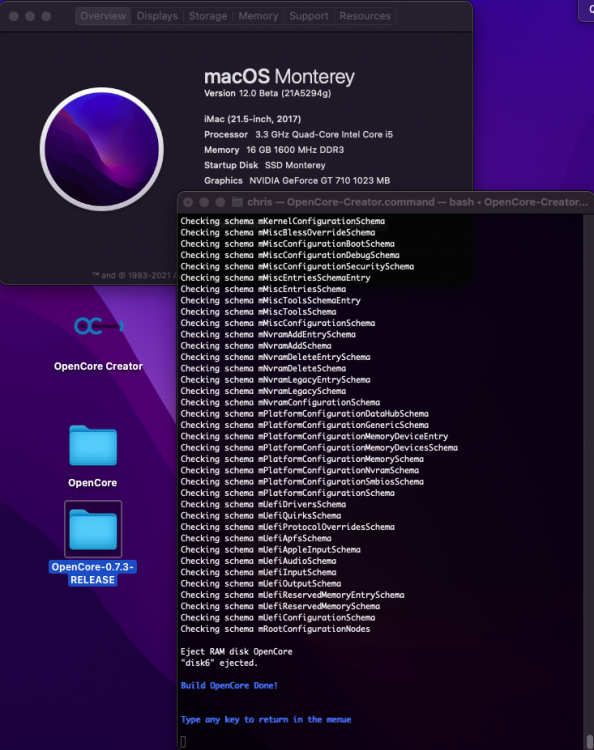Click the 'mNvramAddSchema' line
This screenshot has height=750, width=594.
pyautogui.click(x=256, y=346)
